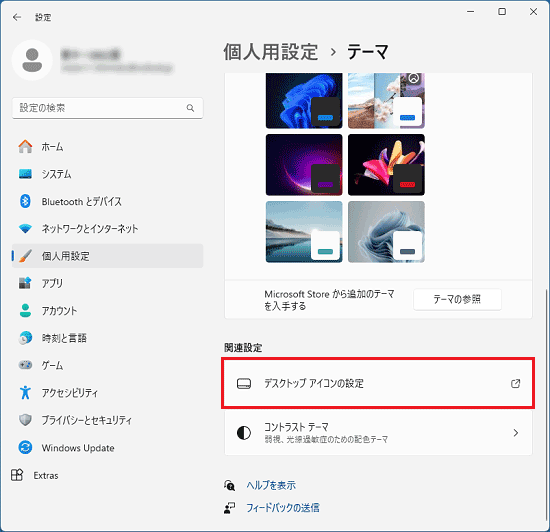
Task: Open アクセシビリティ settings
Action: pyautogui.click(x=108, y=392)
